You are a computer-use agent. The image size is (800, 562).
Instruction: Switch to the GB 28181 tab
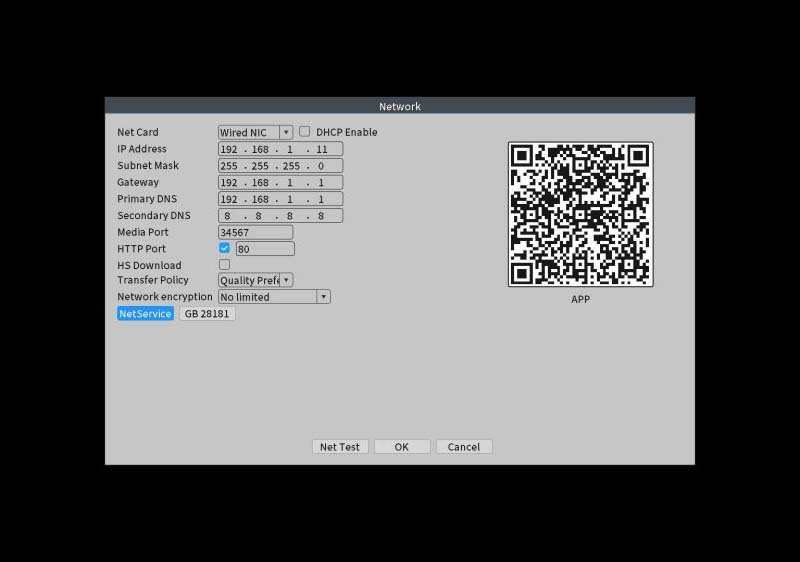click(207, 314)
